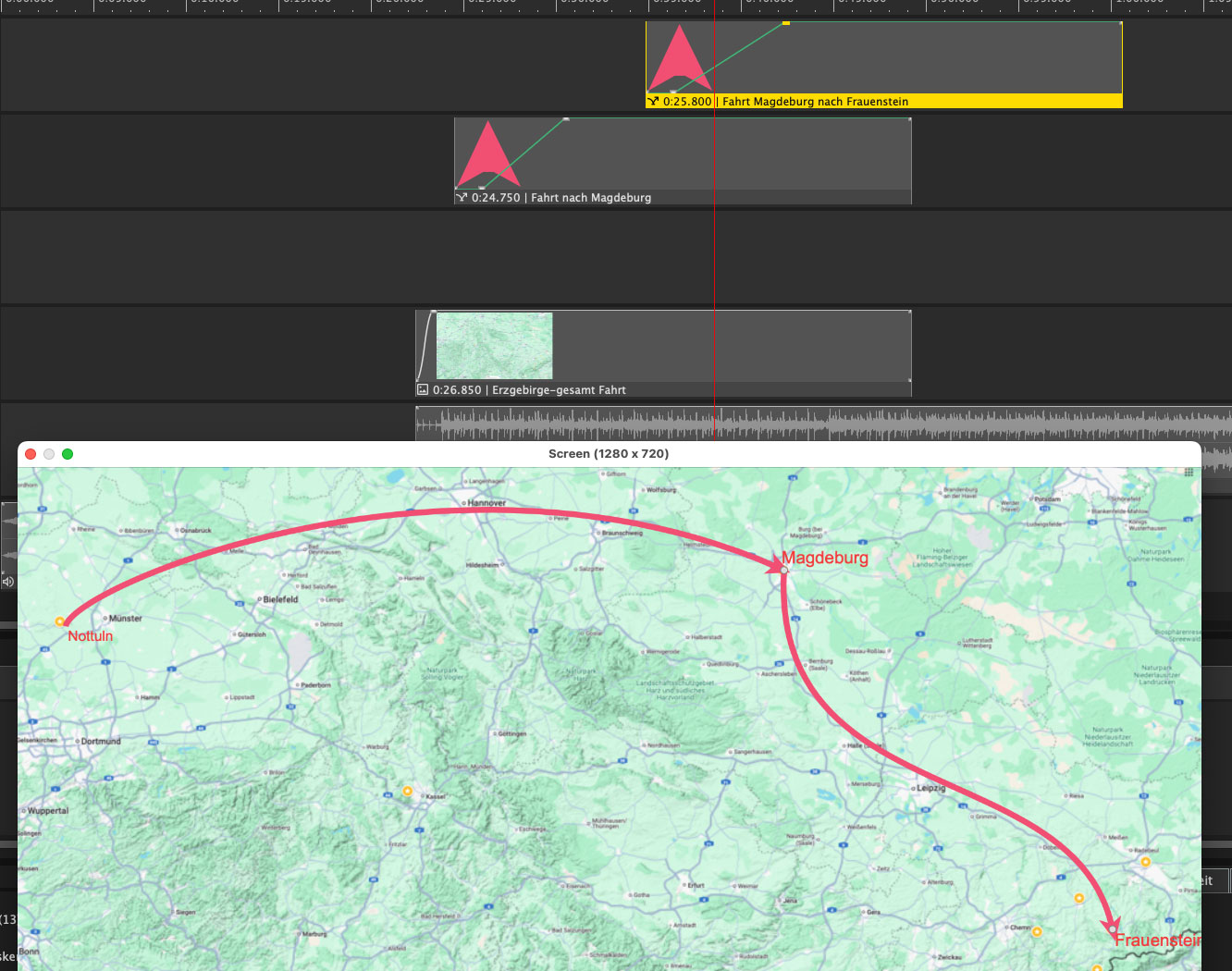Select the yellow keyframe on the top clip
Screen dimensions: 1232x971
click(785, 23)
